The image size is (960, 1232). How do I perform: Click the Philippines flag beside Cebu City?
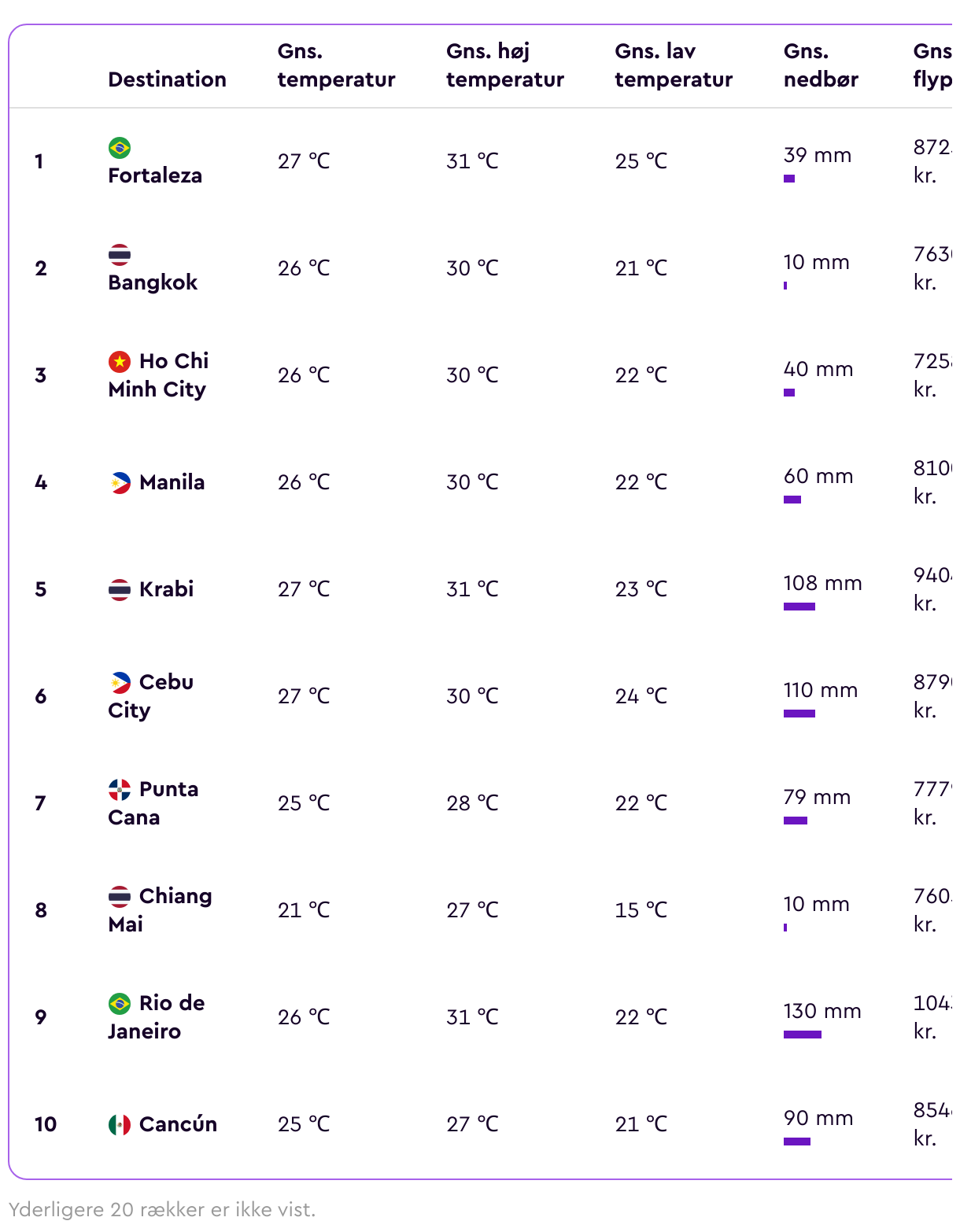pos(120,682)
